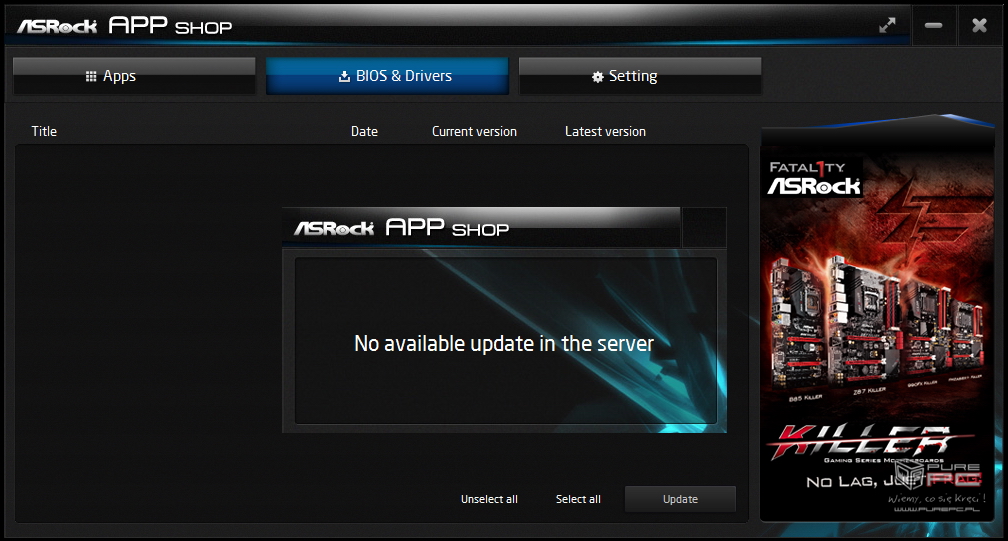Click Unselect all
Screen dimensions: 1008x541
[x=489, y=499]
